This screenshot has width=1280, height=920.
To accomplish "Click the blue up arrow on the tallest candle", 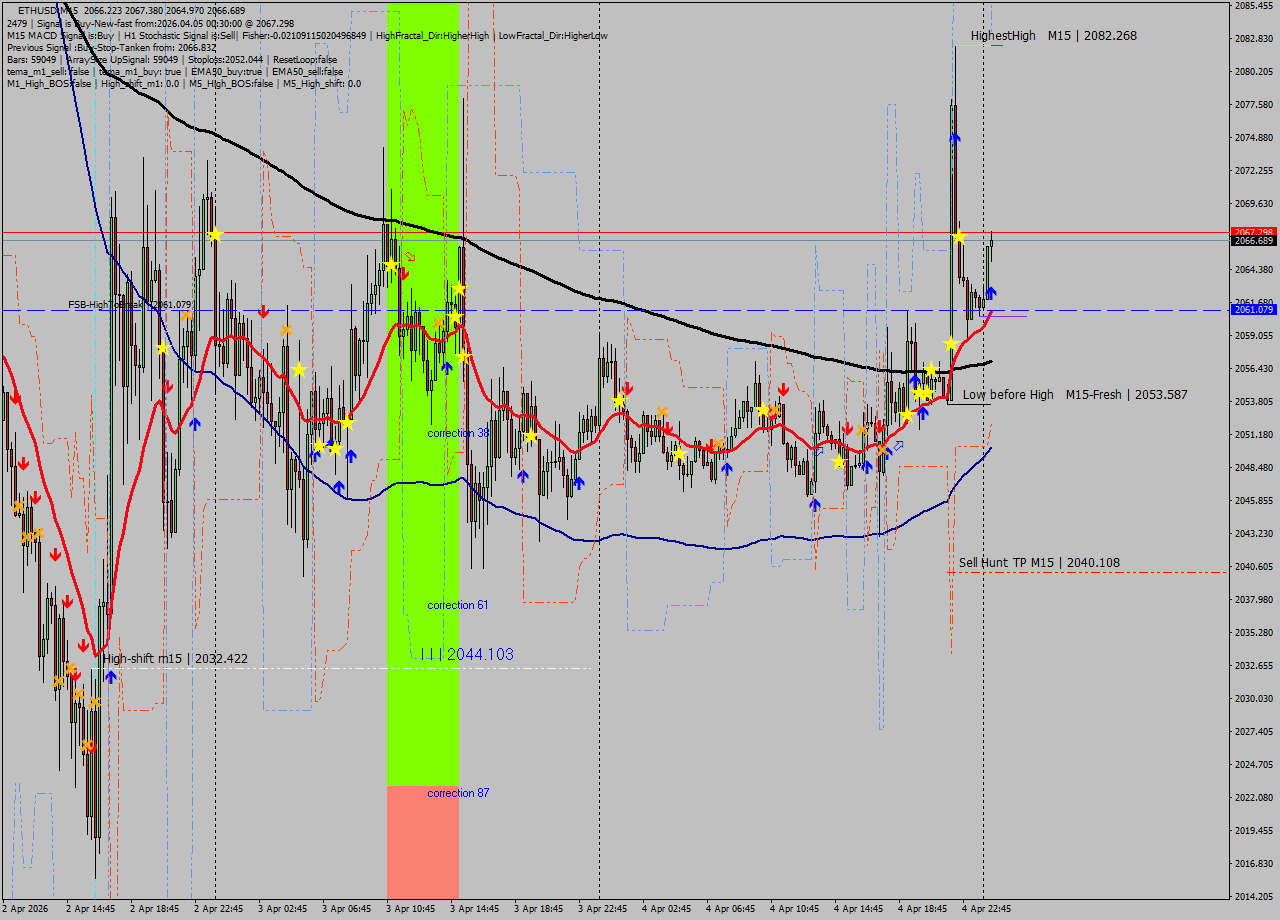I will point(955,138).
